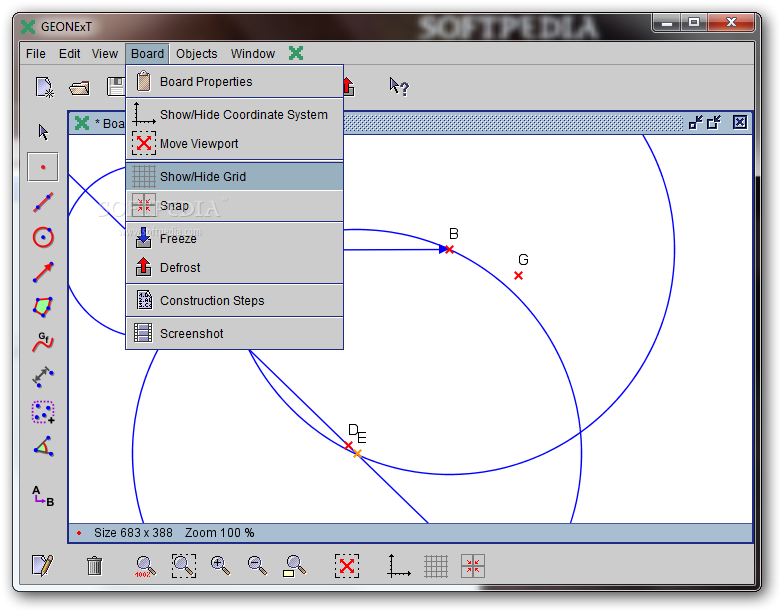Click the Zoom 100 % status text
The height and width of the screenshot is (612, 782).
219,533
